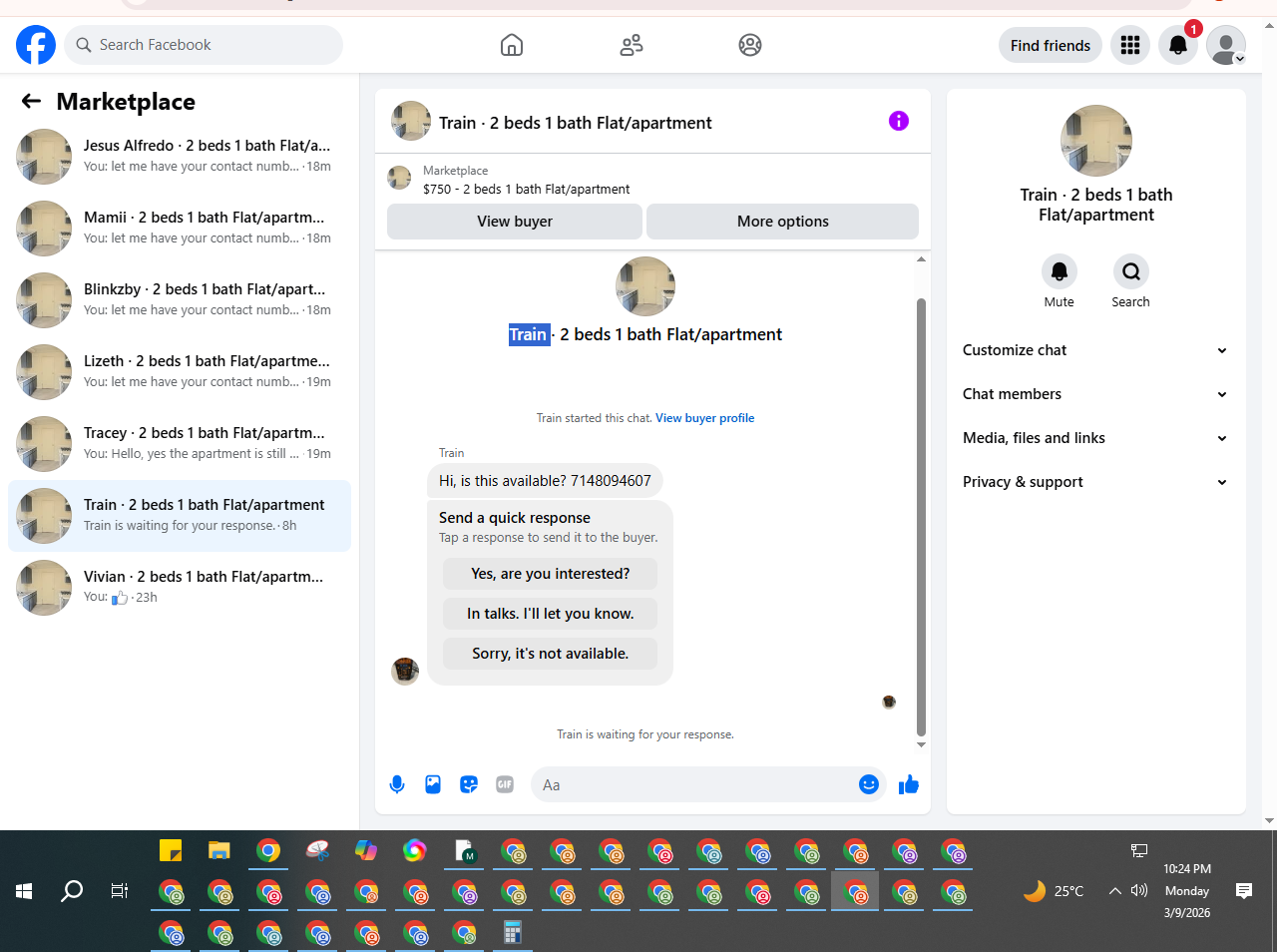Choose a sticker icon in composer
The height and width of the screenshot is (952, 1277).
(469, 784)
